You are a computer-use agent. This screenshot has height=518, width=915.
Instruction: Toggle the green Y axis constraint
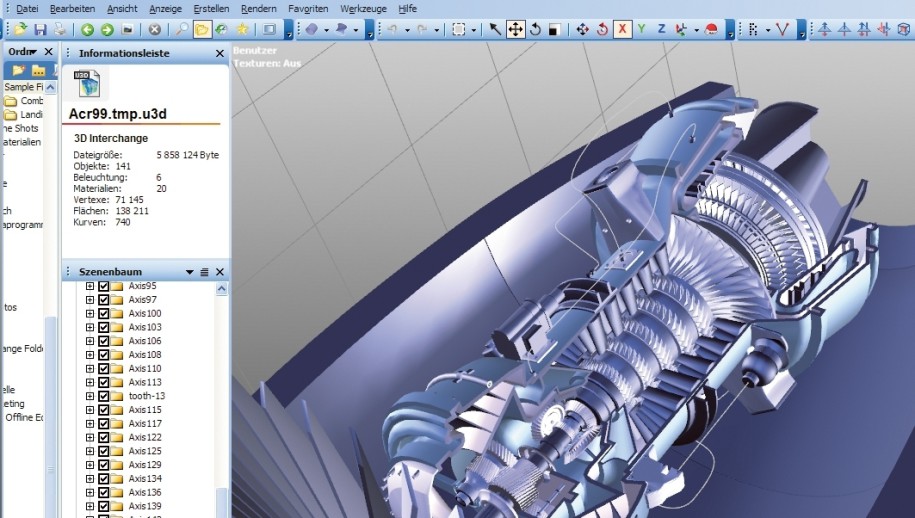click(641, 29)
